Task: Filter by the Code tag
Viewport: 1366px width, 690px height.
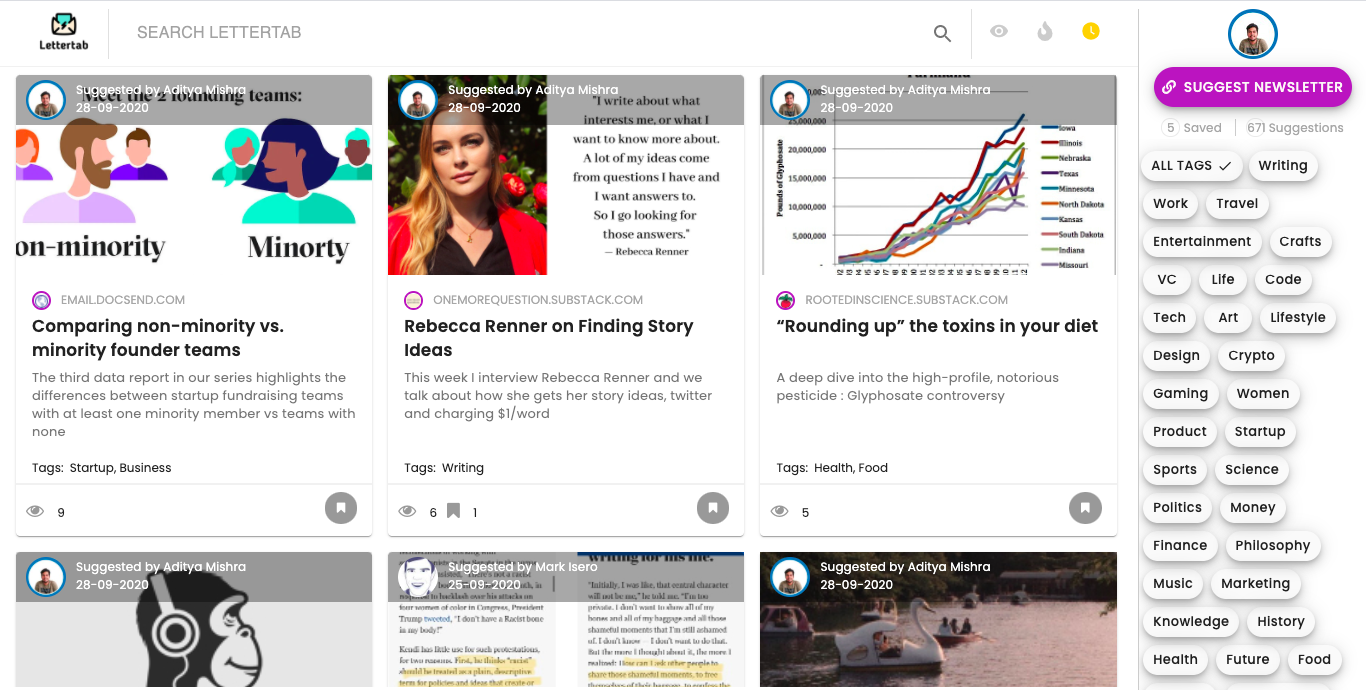Action: [1283, 280]
